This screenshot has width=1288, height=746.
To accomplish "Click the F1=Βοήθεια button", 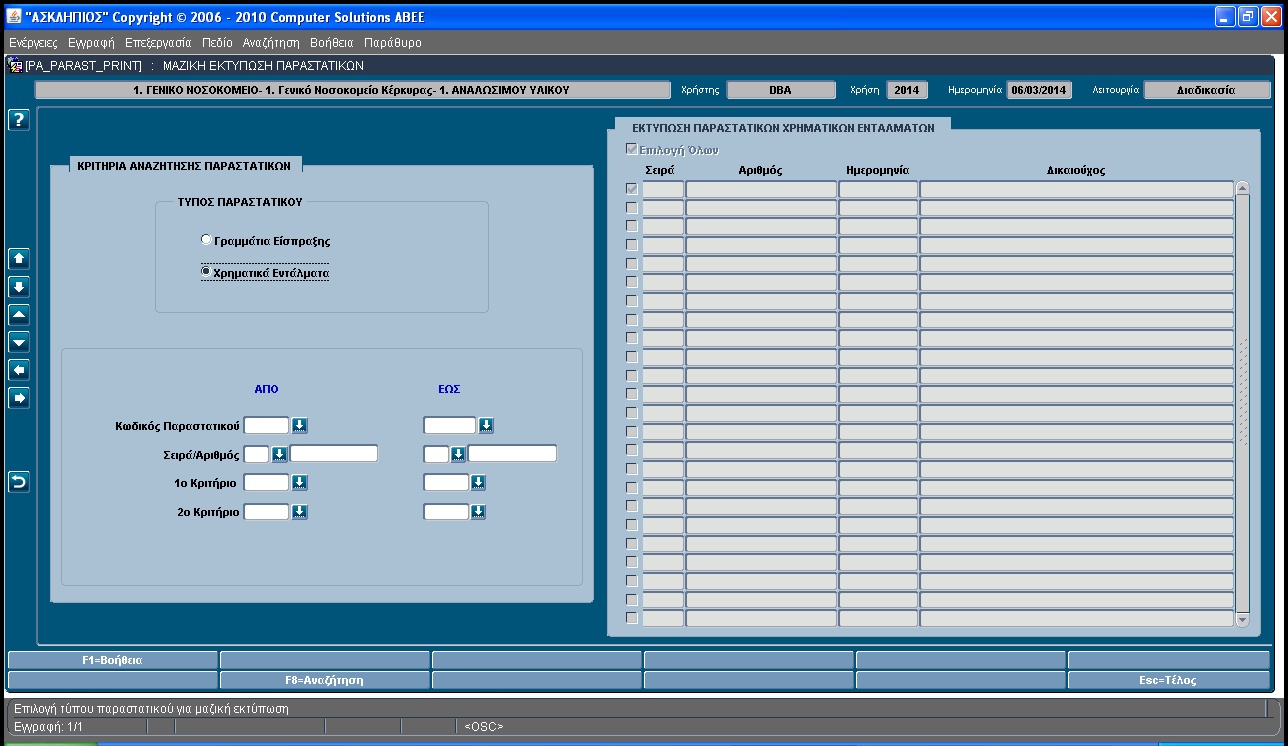I will (x=112, y=660).
